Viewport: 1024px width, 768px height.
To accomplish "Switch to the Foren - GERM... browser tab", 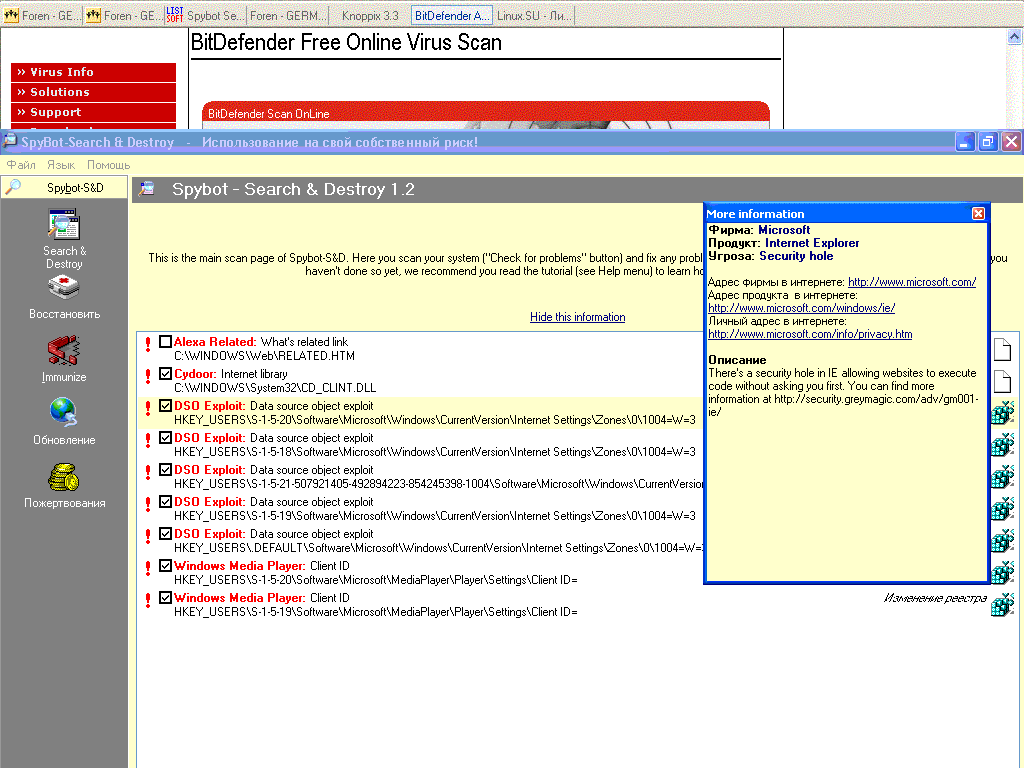I will [287, 15].
